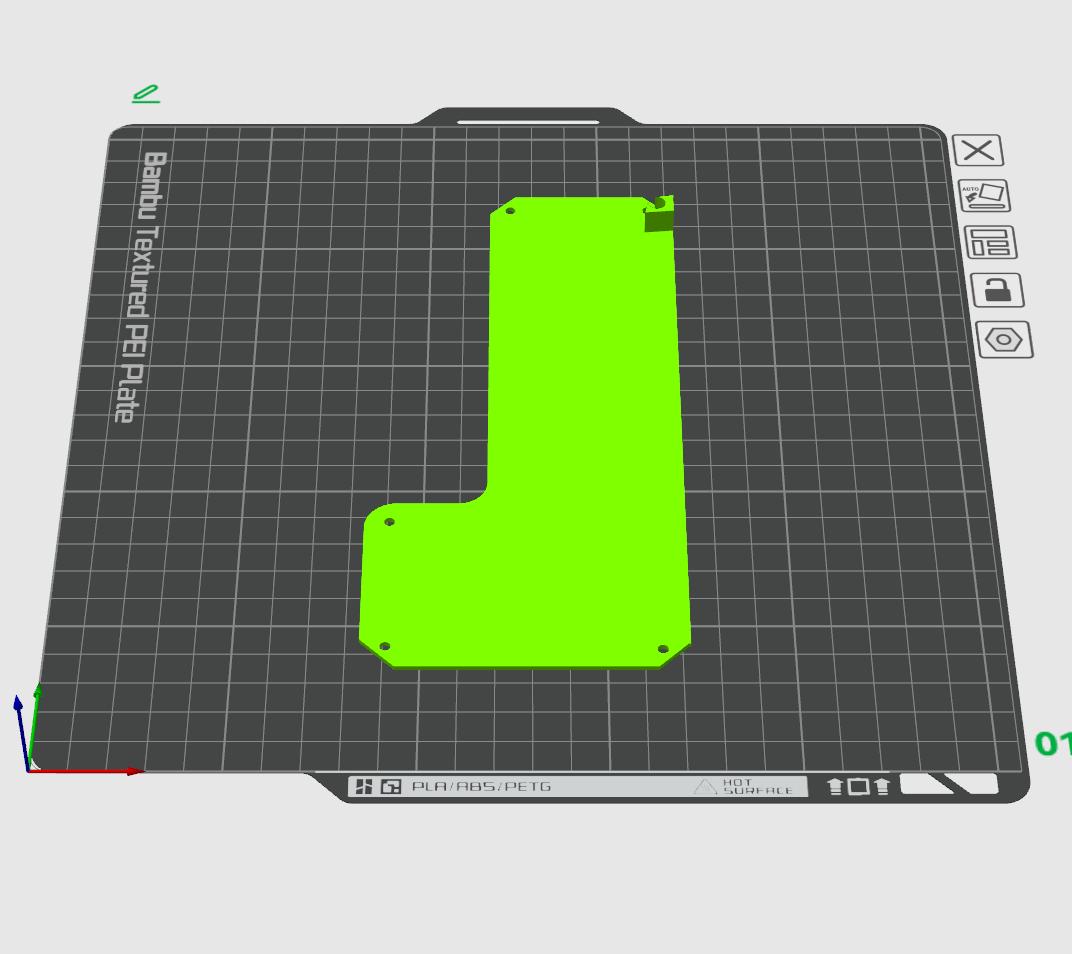Arrange objects using the plate layout icon
Image resolution: width=1072 pixels, height=954 pixels.
991,243
